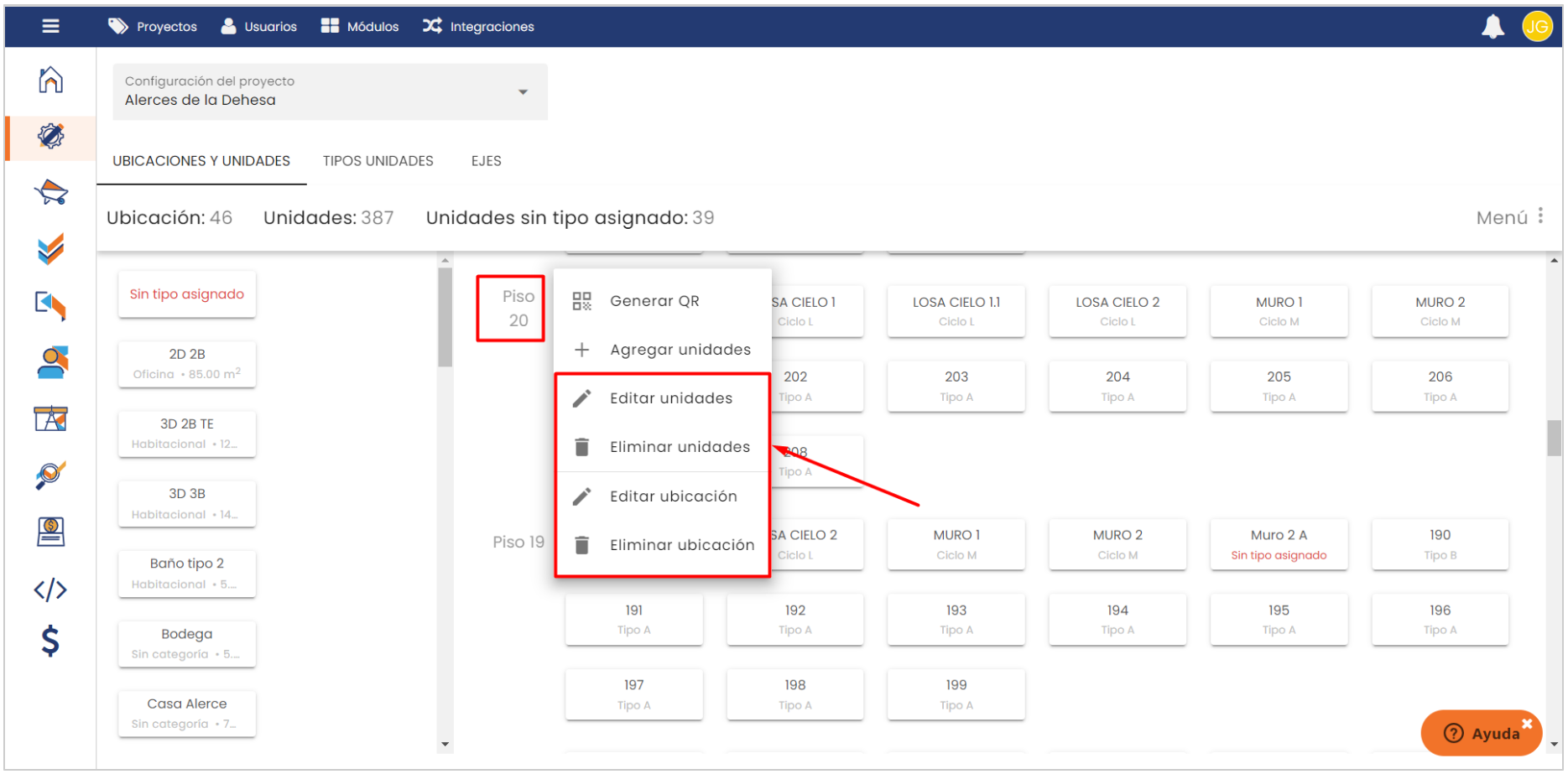This screenshot has height=774, width=1568.
Task: Open the wheelbarrow icon in the sidebar
Action: [50, 192]
